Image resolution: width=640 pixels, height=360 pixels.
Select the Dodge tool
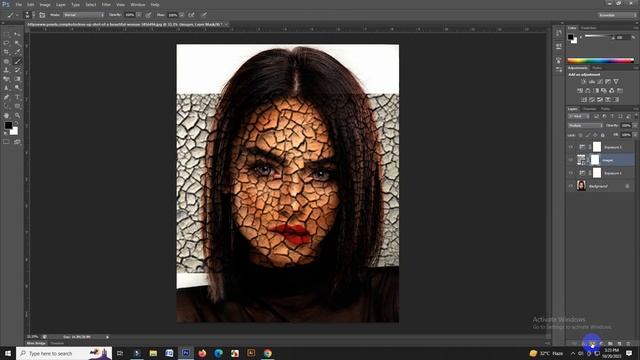click(x=17, y=88)
